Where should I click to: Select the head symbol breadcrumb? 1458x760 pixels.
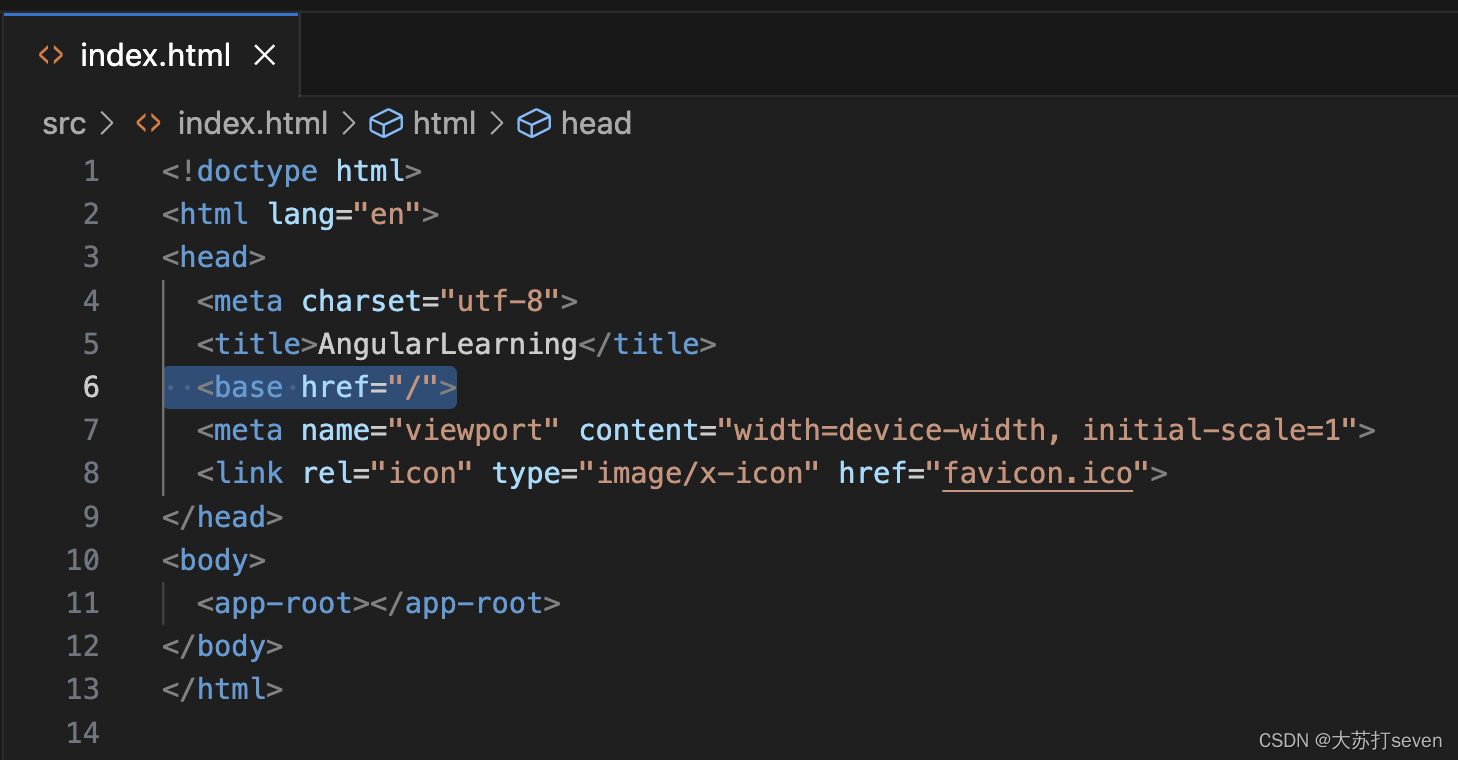(596, 124)
